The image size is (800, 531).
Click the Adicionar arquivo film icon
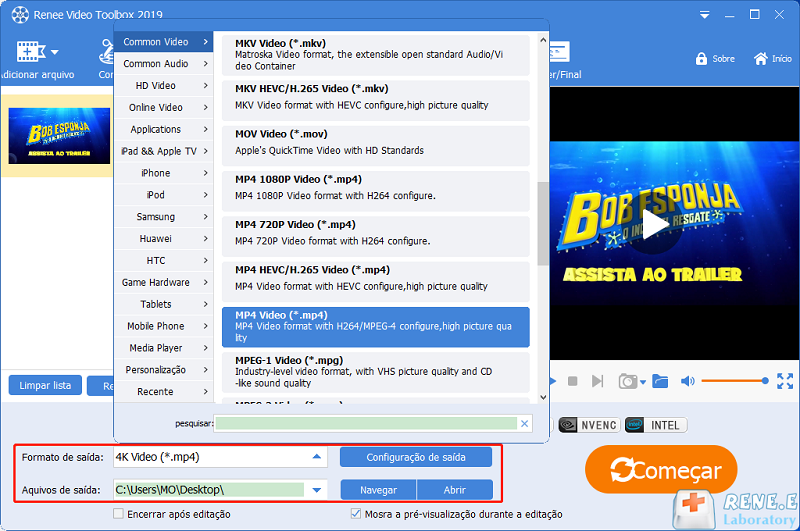[31, 52]
